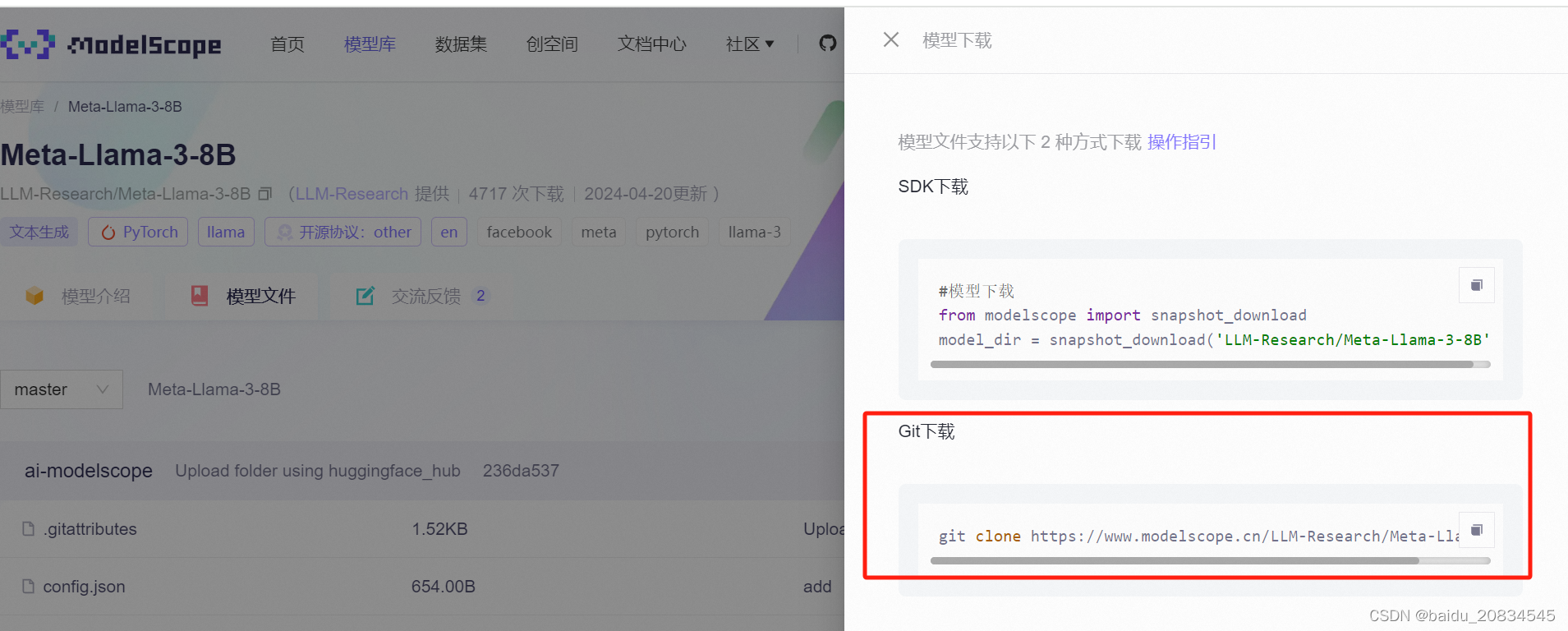
Task: Copy the LLM-Research/Meta-Llama-3-8B model ID
Action: [264, 194]
